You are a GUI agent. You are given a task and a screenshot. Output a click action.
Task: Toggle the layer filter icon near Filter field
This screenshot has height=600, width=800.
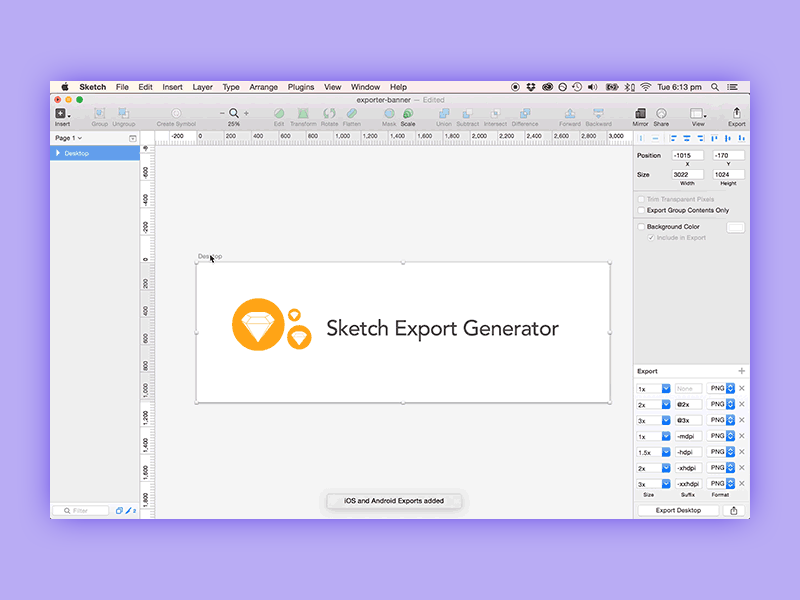(x=119, y=510)
